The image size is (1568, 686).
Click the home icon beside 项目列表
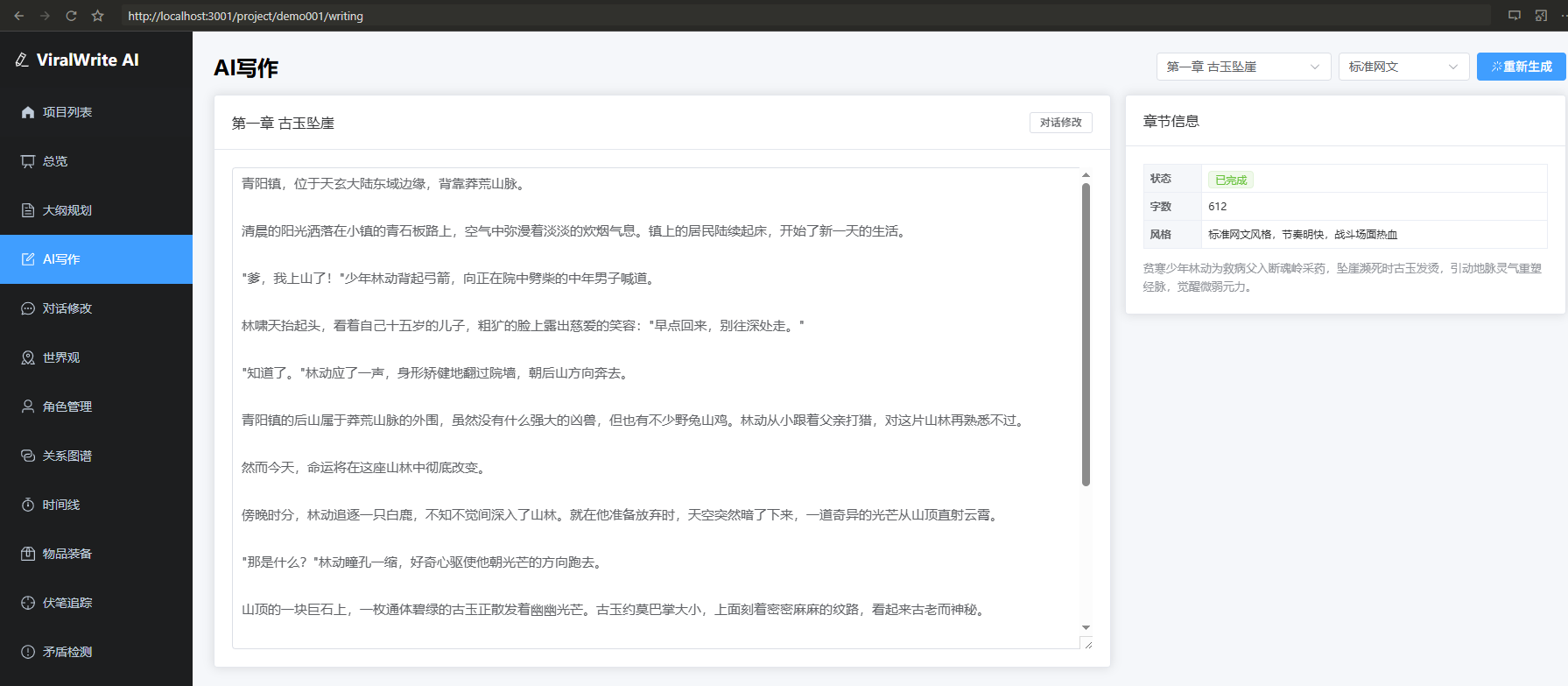[28, 112]
